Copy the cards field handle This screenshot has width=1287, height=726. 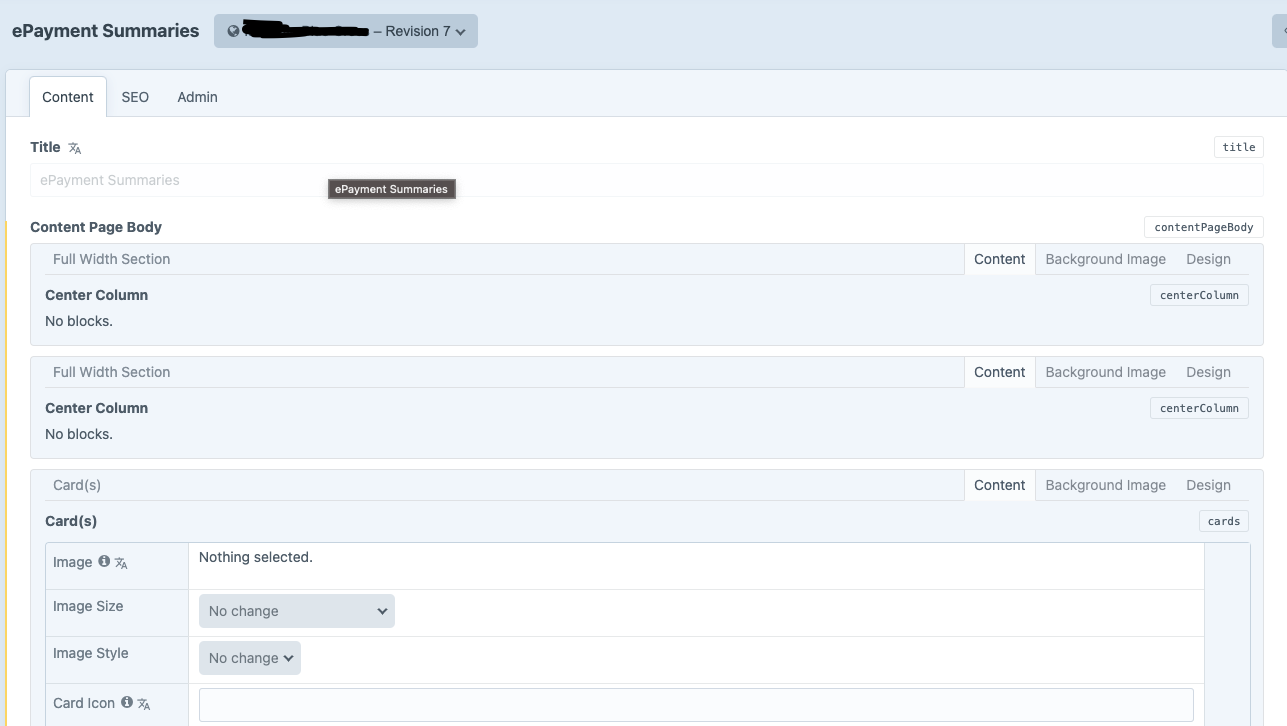click(1224, 521)
